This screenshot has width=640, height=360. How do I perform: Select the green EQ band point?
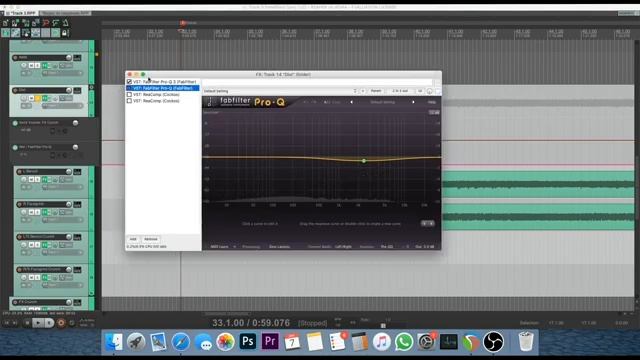tap(364, 161)
